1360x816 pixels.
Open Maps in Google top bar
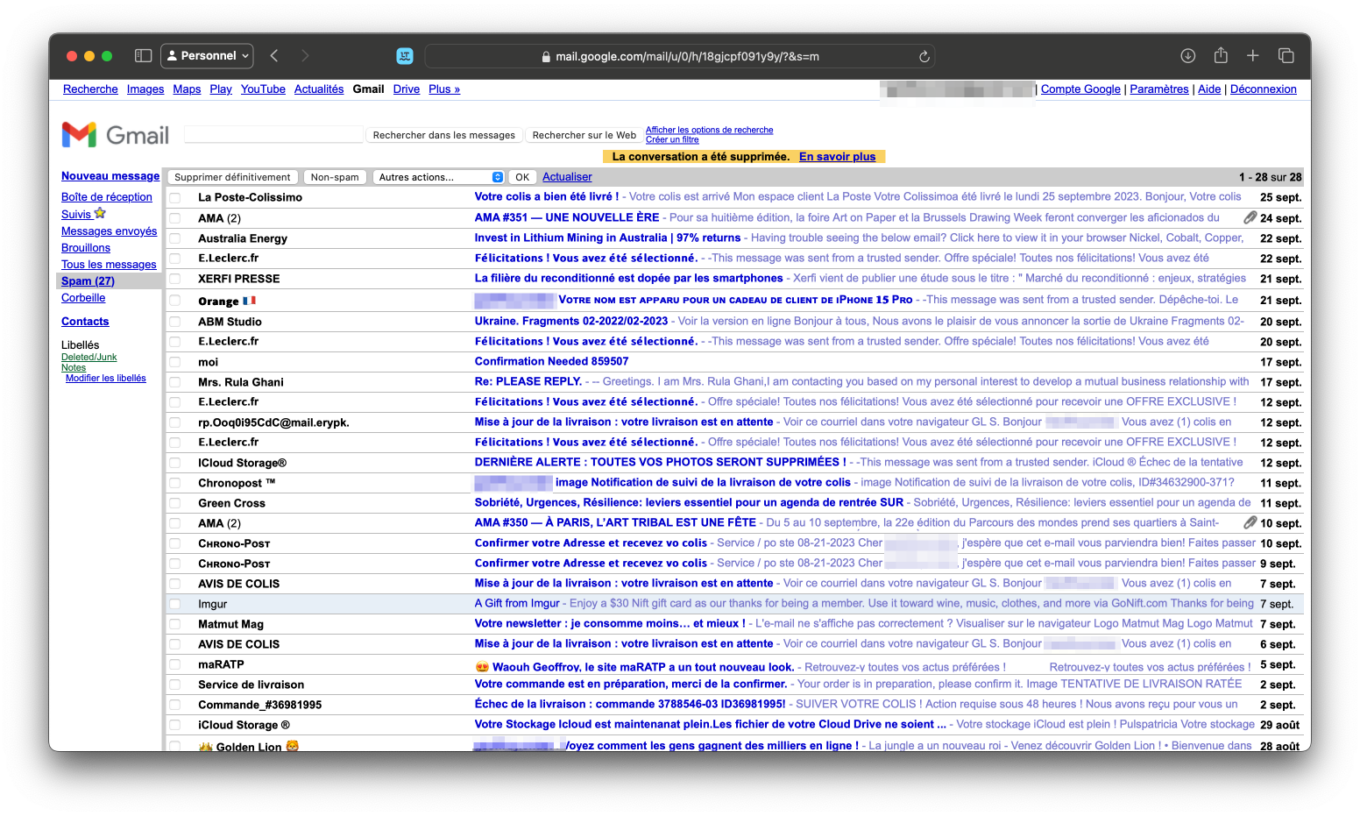click(187, 89)
